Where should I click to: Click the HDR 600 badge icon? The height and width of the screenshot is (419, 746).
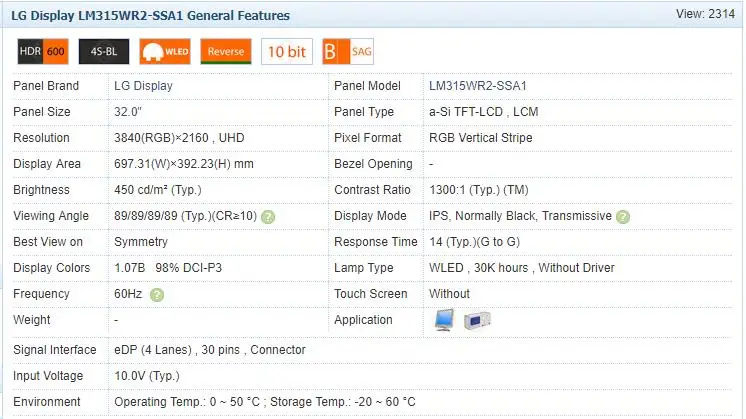point(43,51)
